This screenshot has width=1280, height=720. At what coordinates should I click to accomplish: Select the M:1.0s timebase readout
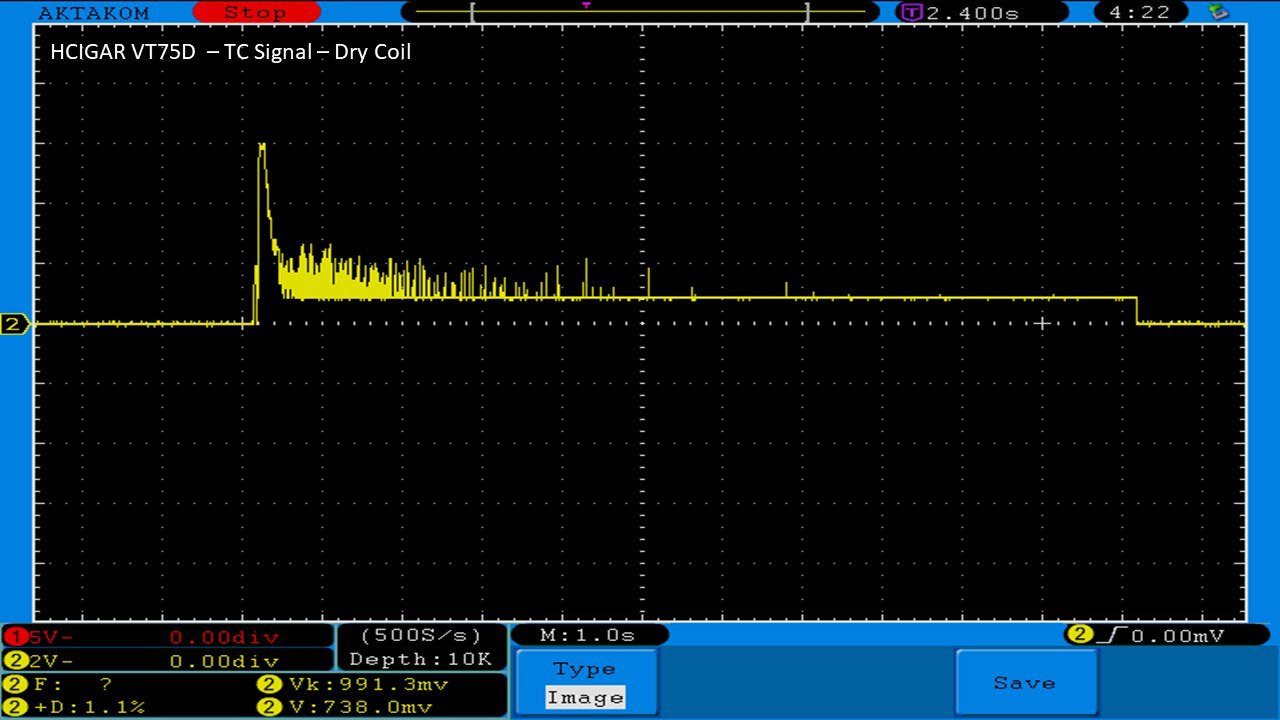click(589, 635)
